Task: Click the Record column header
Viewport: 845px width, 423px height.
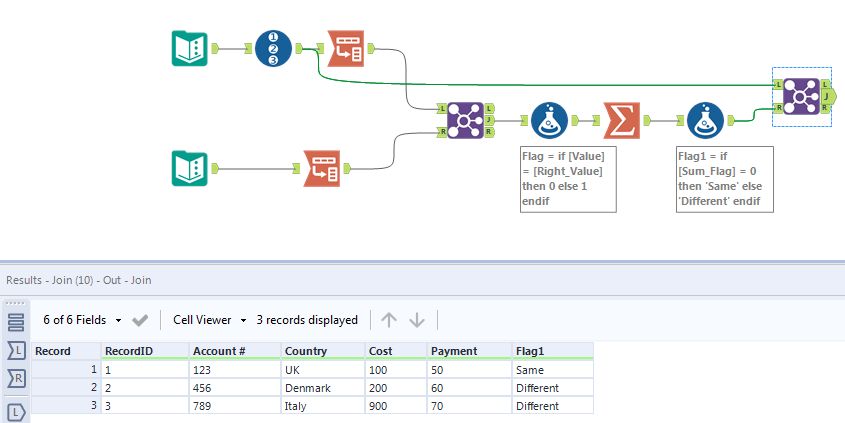Action: (66, 351)
